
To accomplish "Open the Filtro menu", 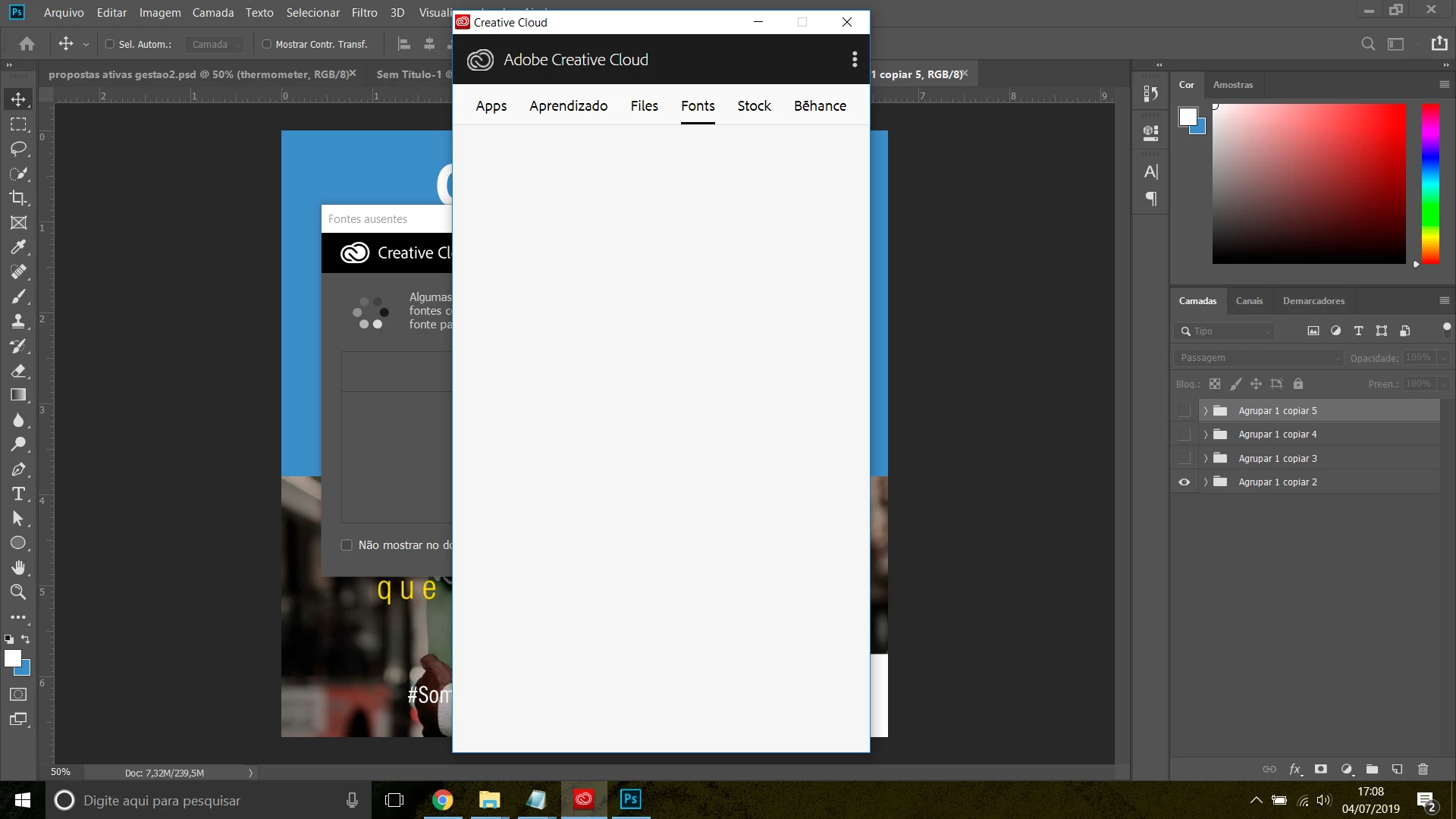I will [x=364, y=13].
